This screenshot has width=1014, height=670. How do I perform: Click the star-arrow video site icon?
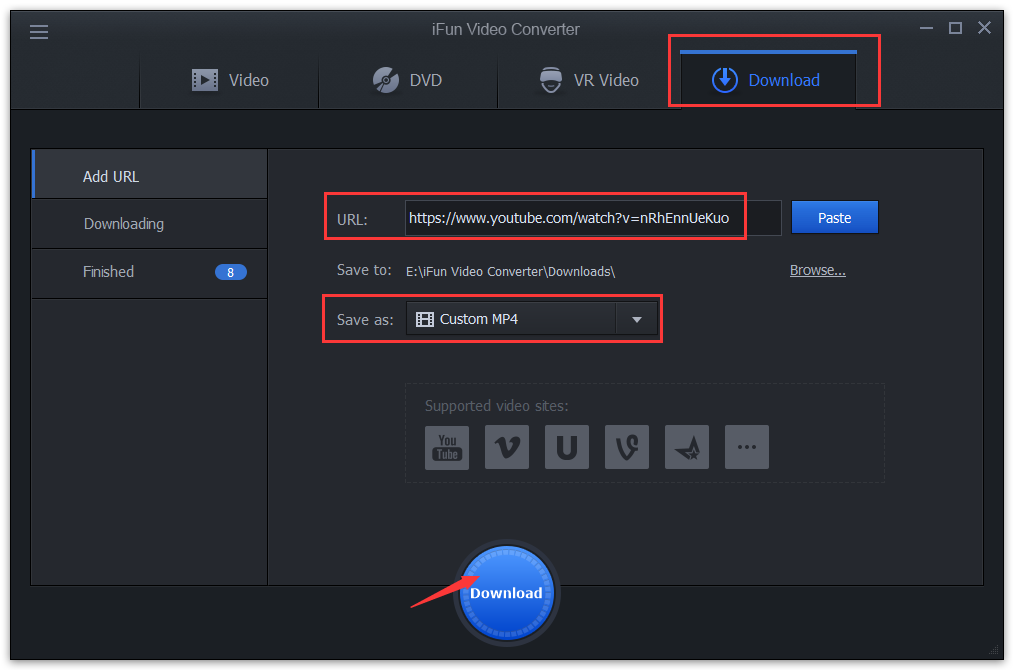click(687, 447)
